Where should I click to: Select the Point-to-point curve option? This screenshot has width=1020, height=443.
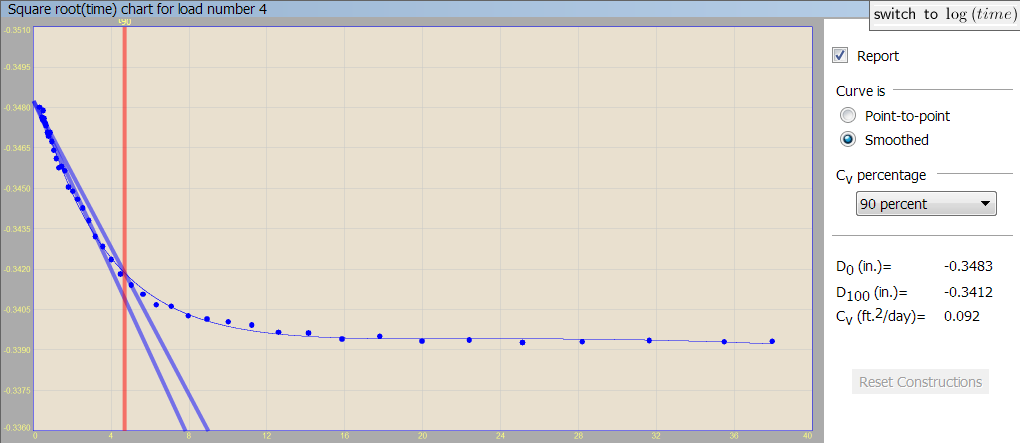point(849,115)
